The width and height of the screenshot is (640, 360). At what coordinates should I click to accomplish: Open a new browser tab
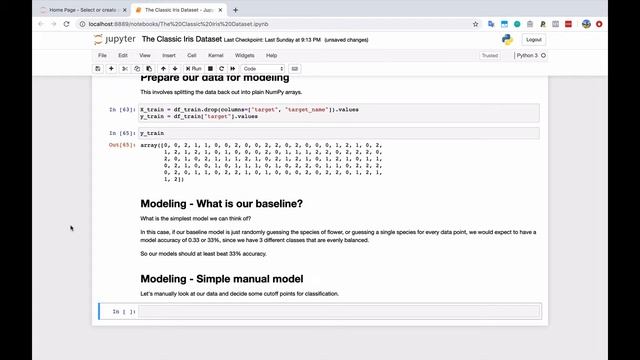(x=236, y=10)
